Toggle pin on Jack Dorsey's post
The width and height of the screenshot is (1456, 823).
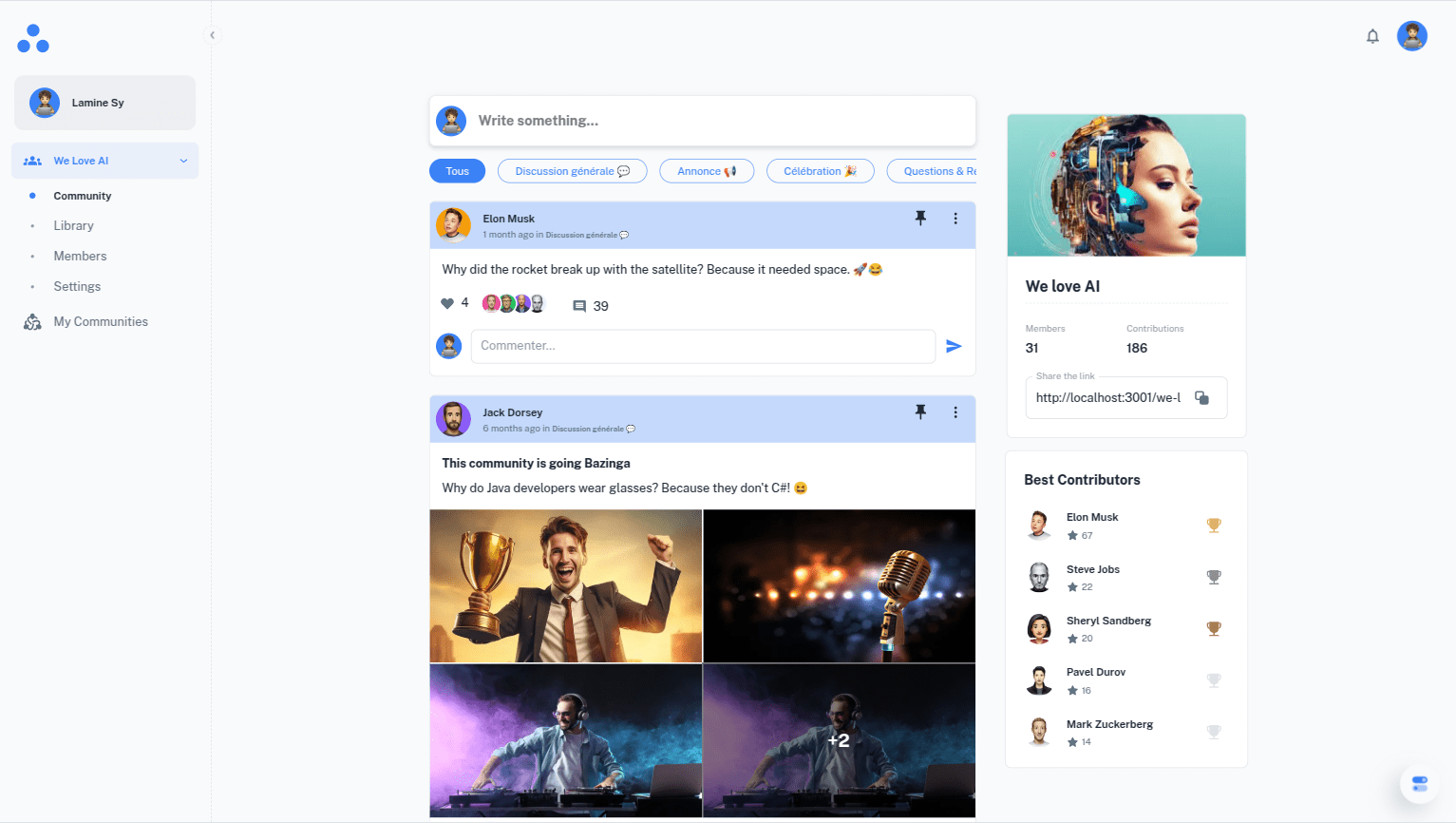click(920, 412)
